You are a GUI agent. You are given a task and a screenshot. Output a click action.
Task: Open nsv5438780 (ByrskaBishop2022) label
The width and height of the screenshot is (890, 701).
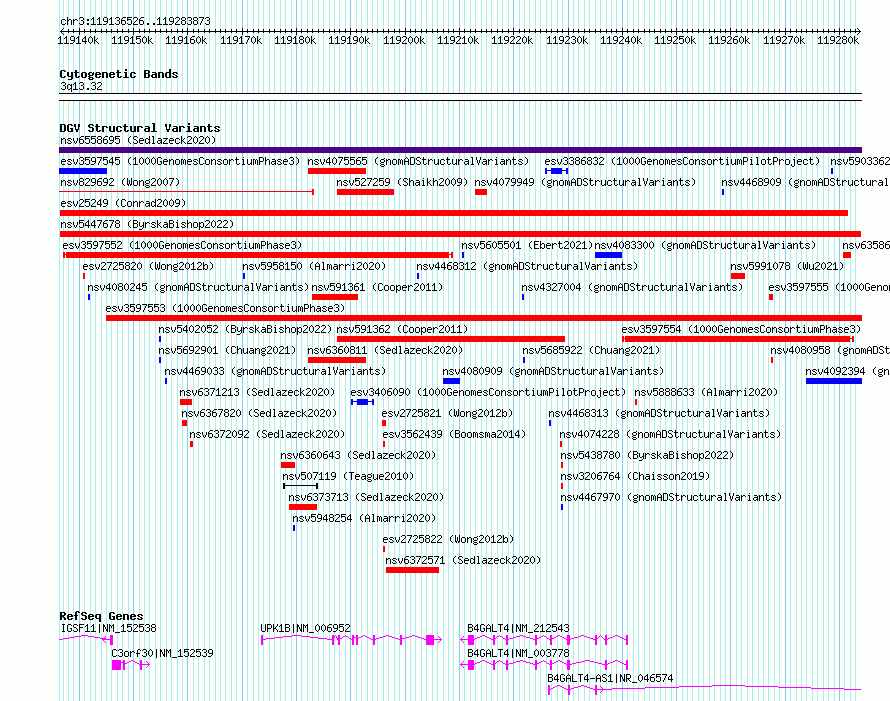[647, 455]
